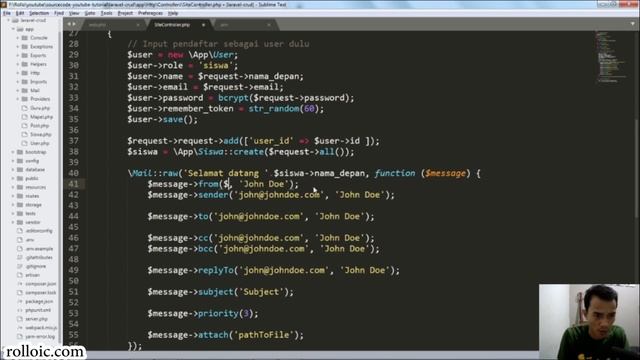Image resolution: width=640 pixels, height=360 pixels.
Task: Open the Selection menu
Action: (x=39, y=13)
